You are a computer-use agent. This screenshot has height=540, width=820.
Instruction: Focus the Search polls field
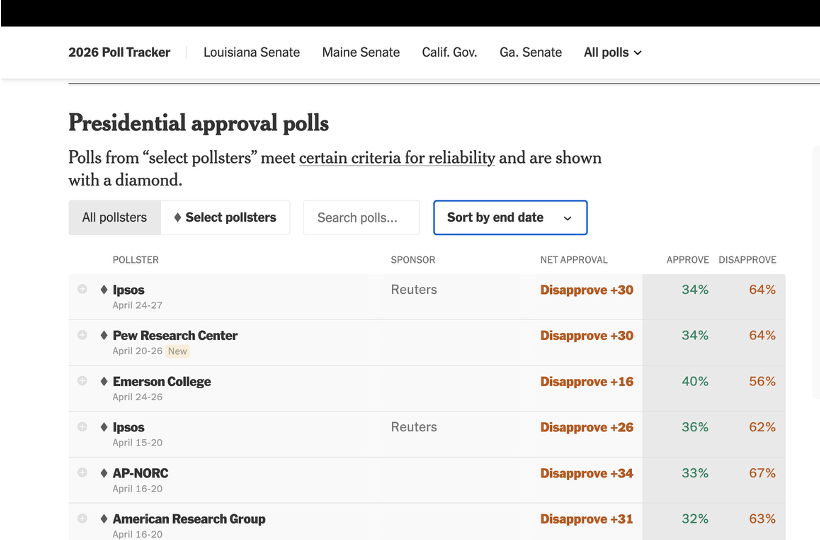361,217
